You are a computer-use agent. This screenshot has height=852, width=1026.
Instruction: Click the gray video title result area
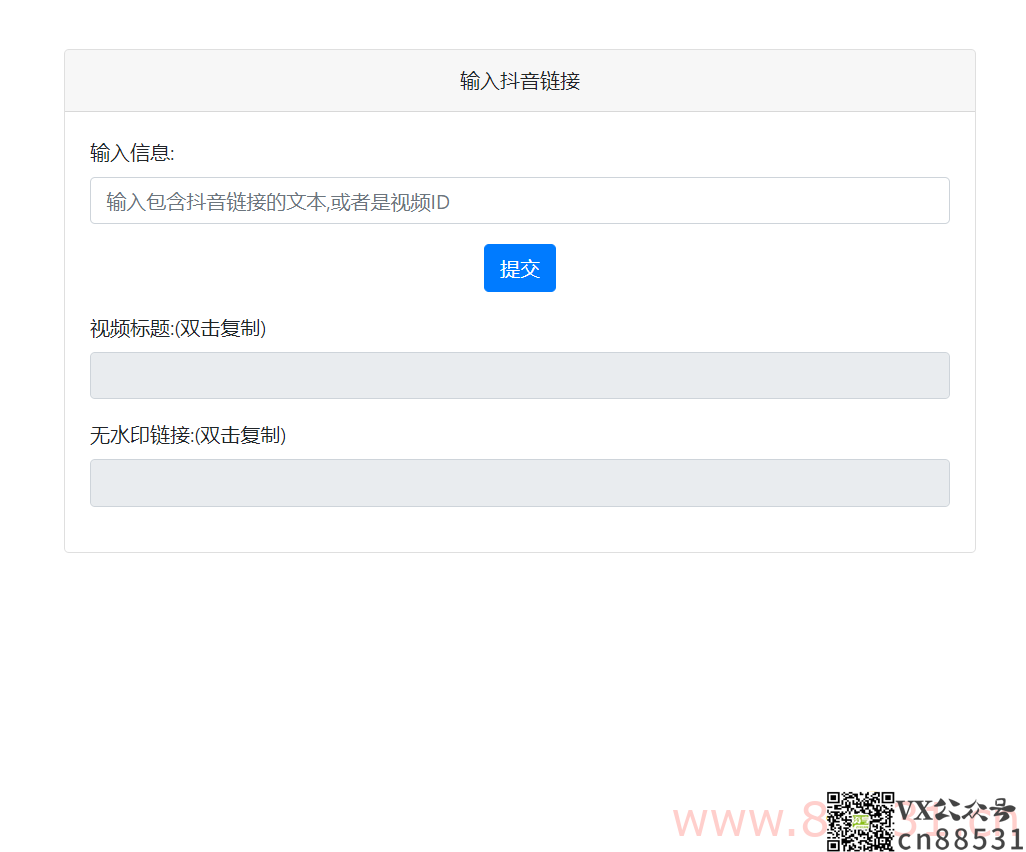coord(519,375)
